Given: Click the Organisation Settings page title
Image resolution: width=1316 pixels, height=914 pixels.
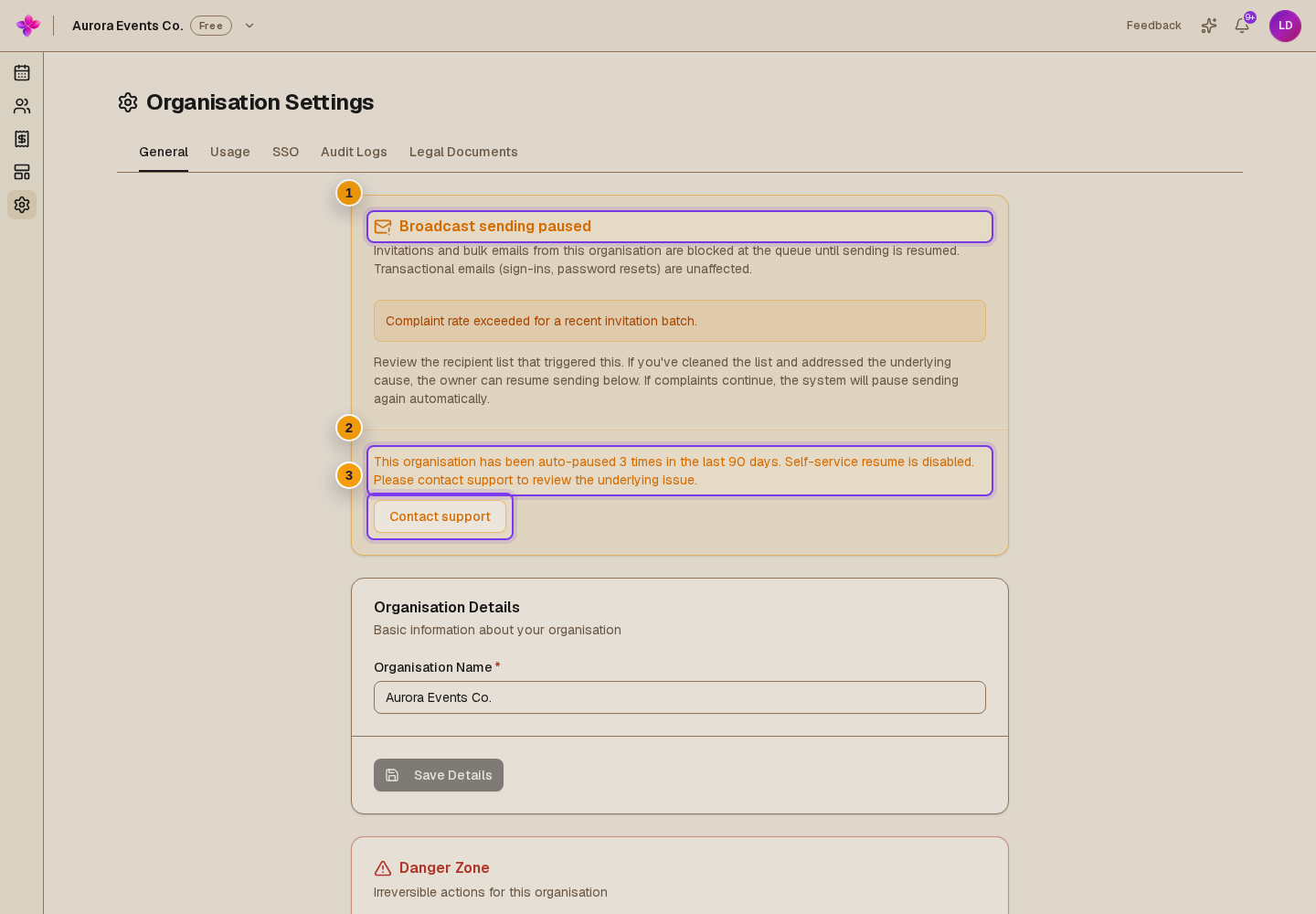Looking at the screenshot, I should pyautogui.click(x=260, y=102).
